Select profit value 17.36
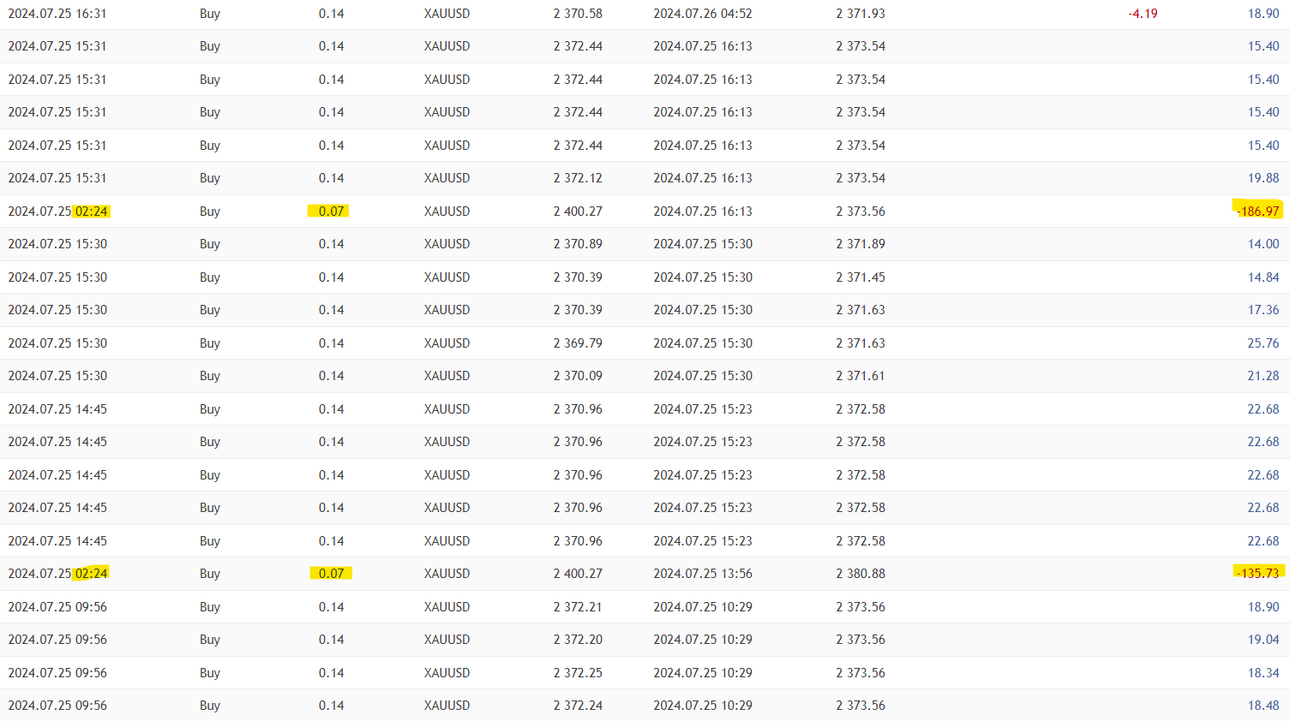1290x721 pixels. 1263,310
